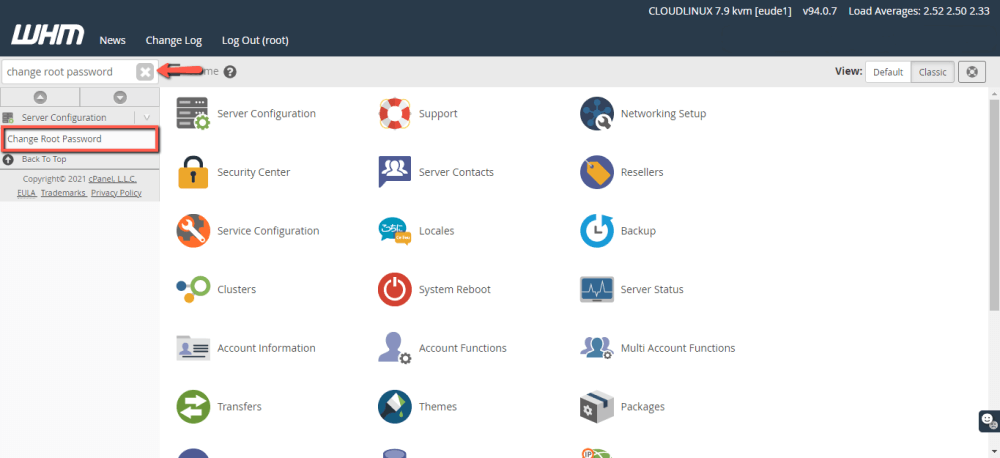Open the Server Contacts icon
This screenshot has width=1000, height=458.
coord(395,172)
